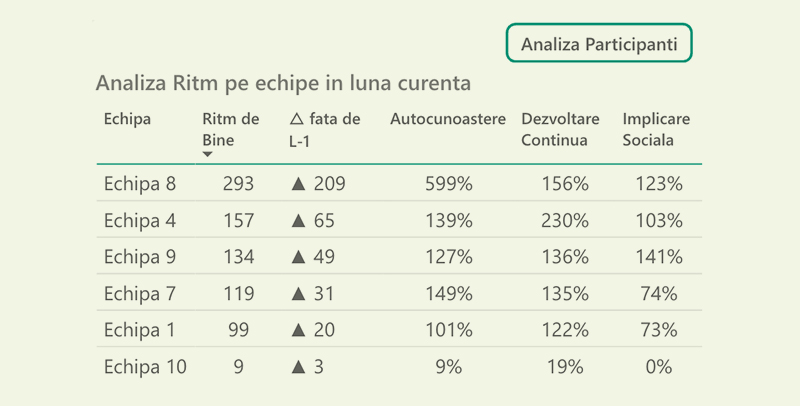
Task: Click the up triangle icon for Echipa 4
Action: [x=297, y=221]
